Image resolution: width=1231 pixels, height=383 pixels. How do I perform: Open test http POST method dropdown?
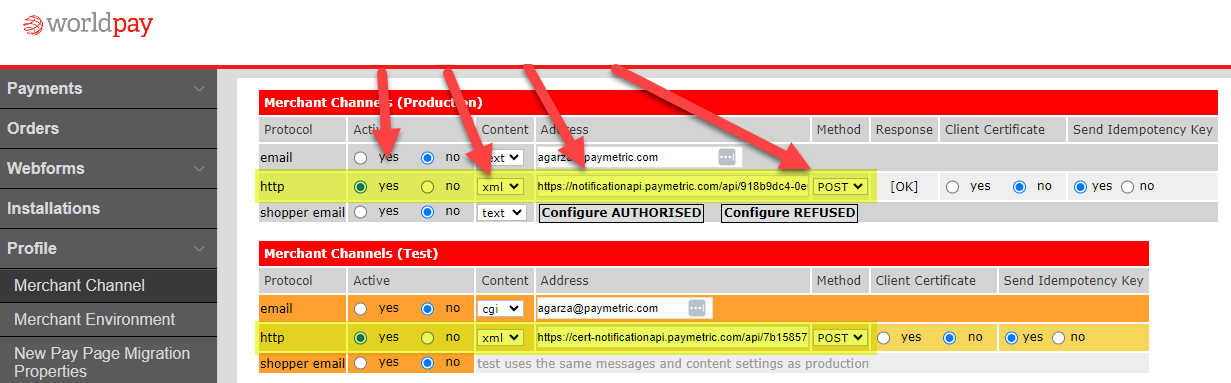tap(839, 338)
